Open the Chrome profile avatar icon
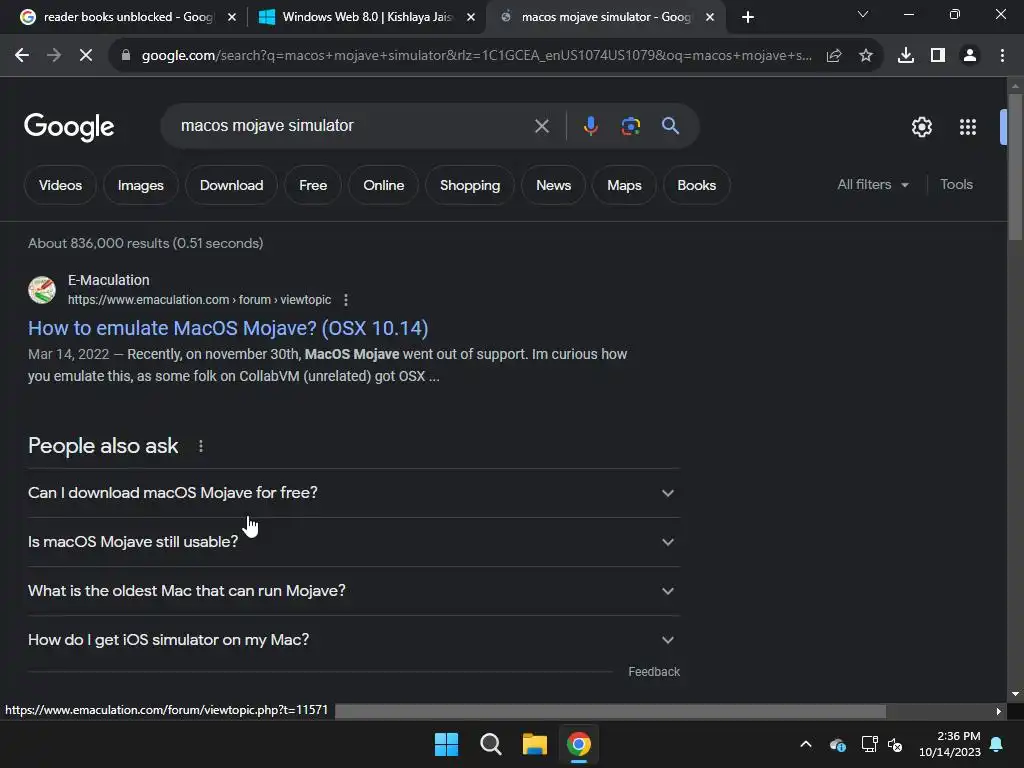 (x=970, y=56)
